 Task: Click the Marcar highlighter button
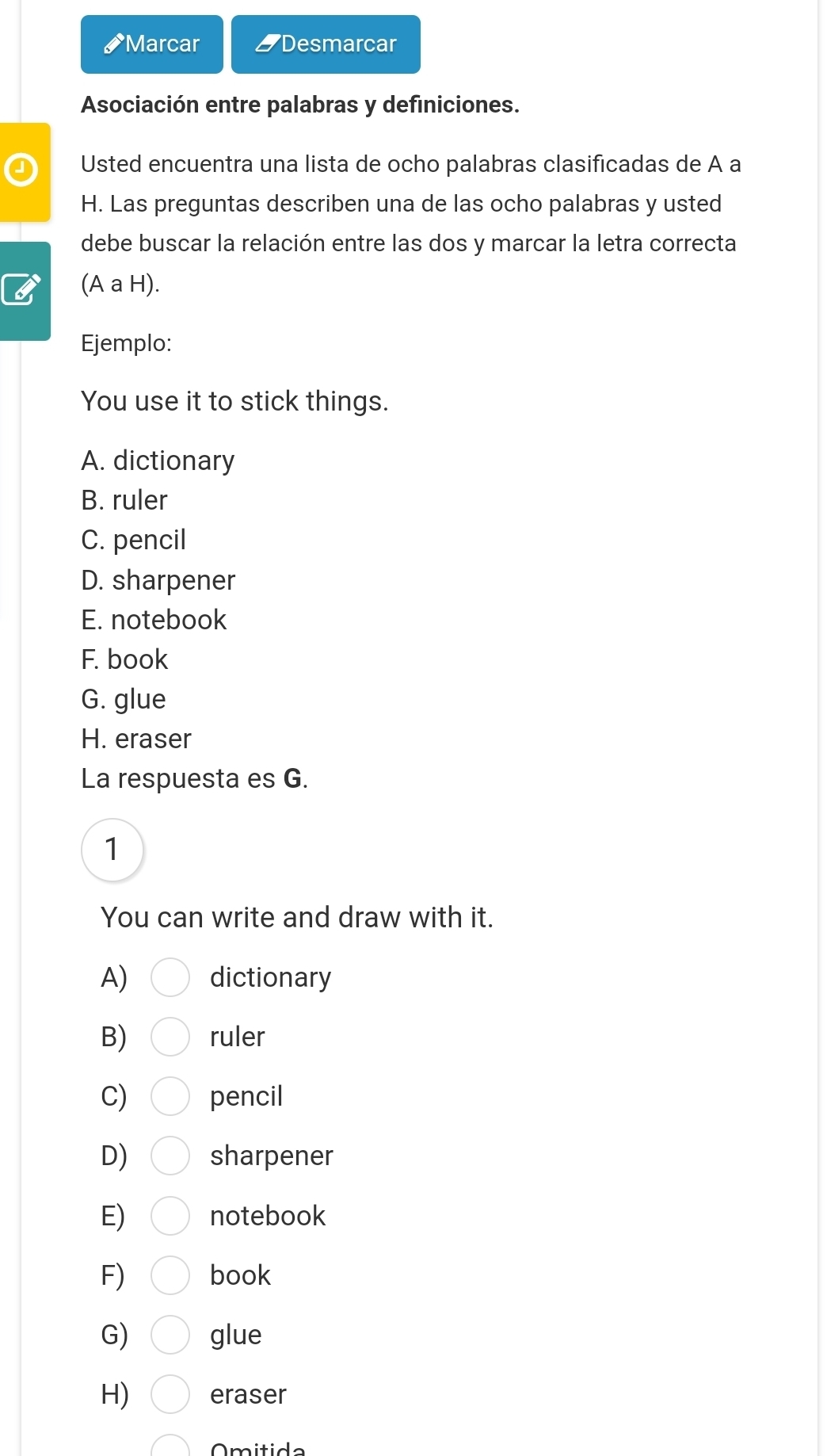[152, 44]
